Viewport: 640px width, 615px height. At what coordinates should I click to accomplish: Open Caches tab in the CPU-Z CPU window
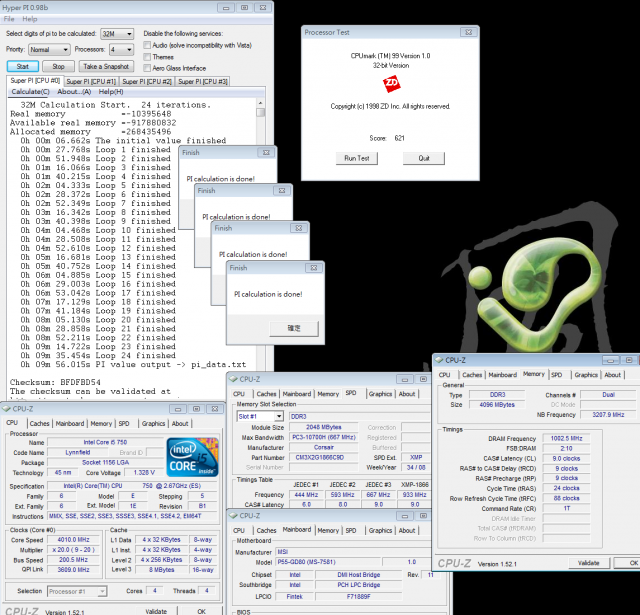tap(39, 424)
